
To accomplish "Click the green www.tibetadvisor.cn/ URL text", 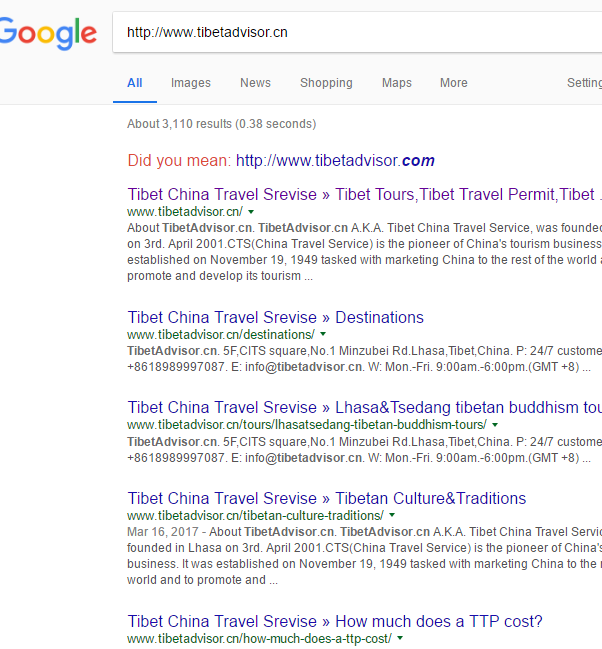I will (185, 212).
